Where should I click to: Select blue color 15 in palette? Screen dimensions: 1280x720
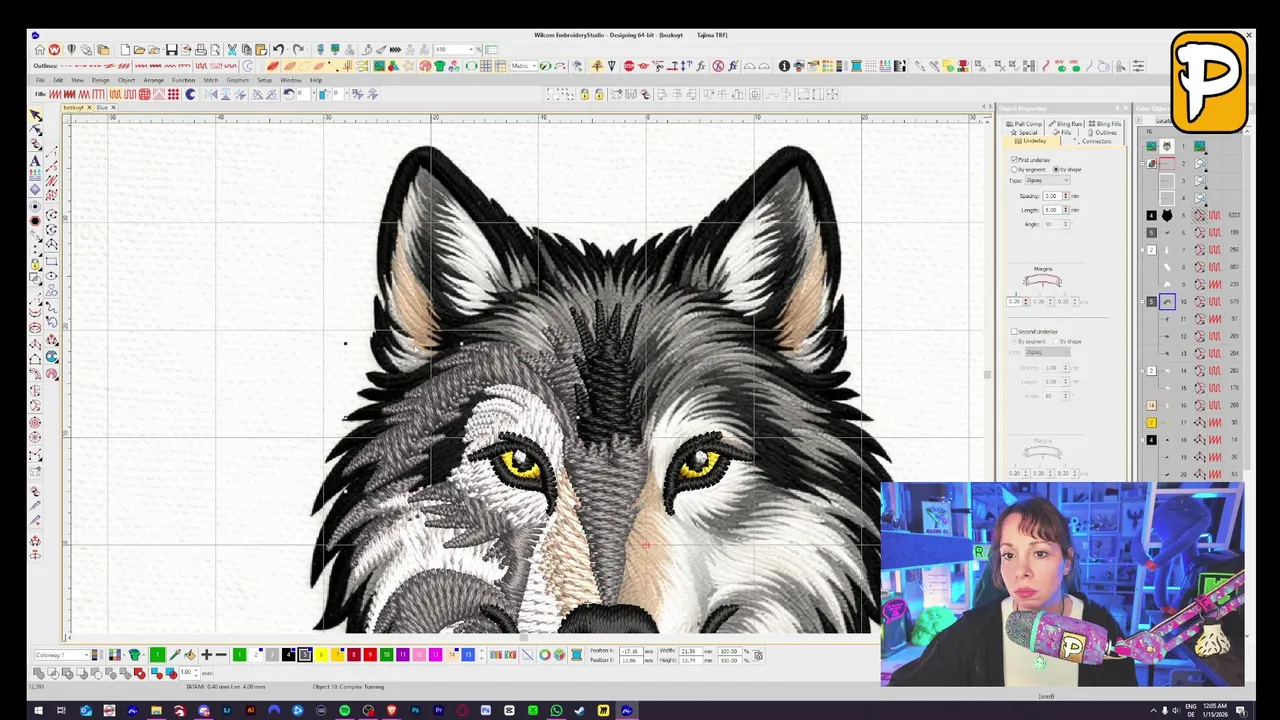[468, 655]
